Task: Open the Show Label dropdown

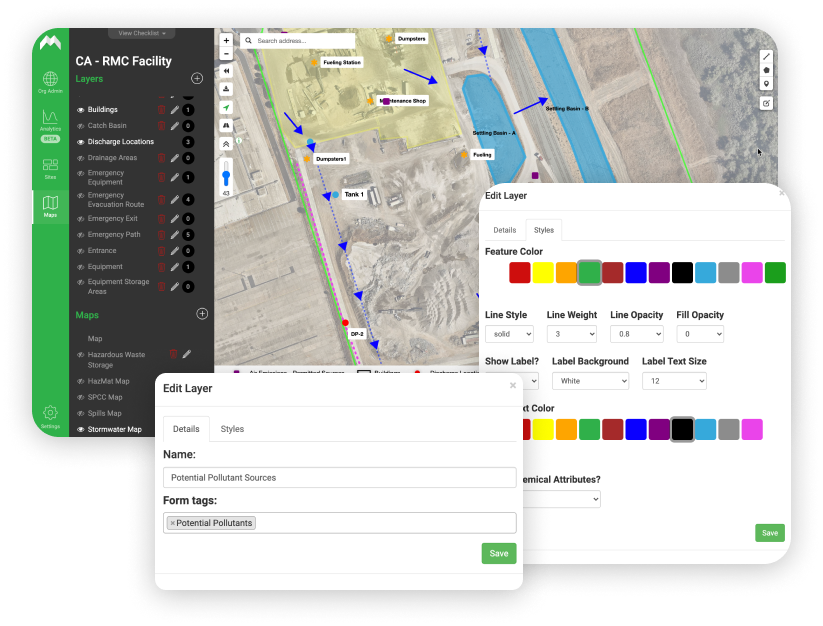Action: coord(529,381)
